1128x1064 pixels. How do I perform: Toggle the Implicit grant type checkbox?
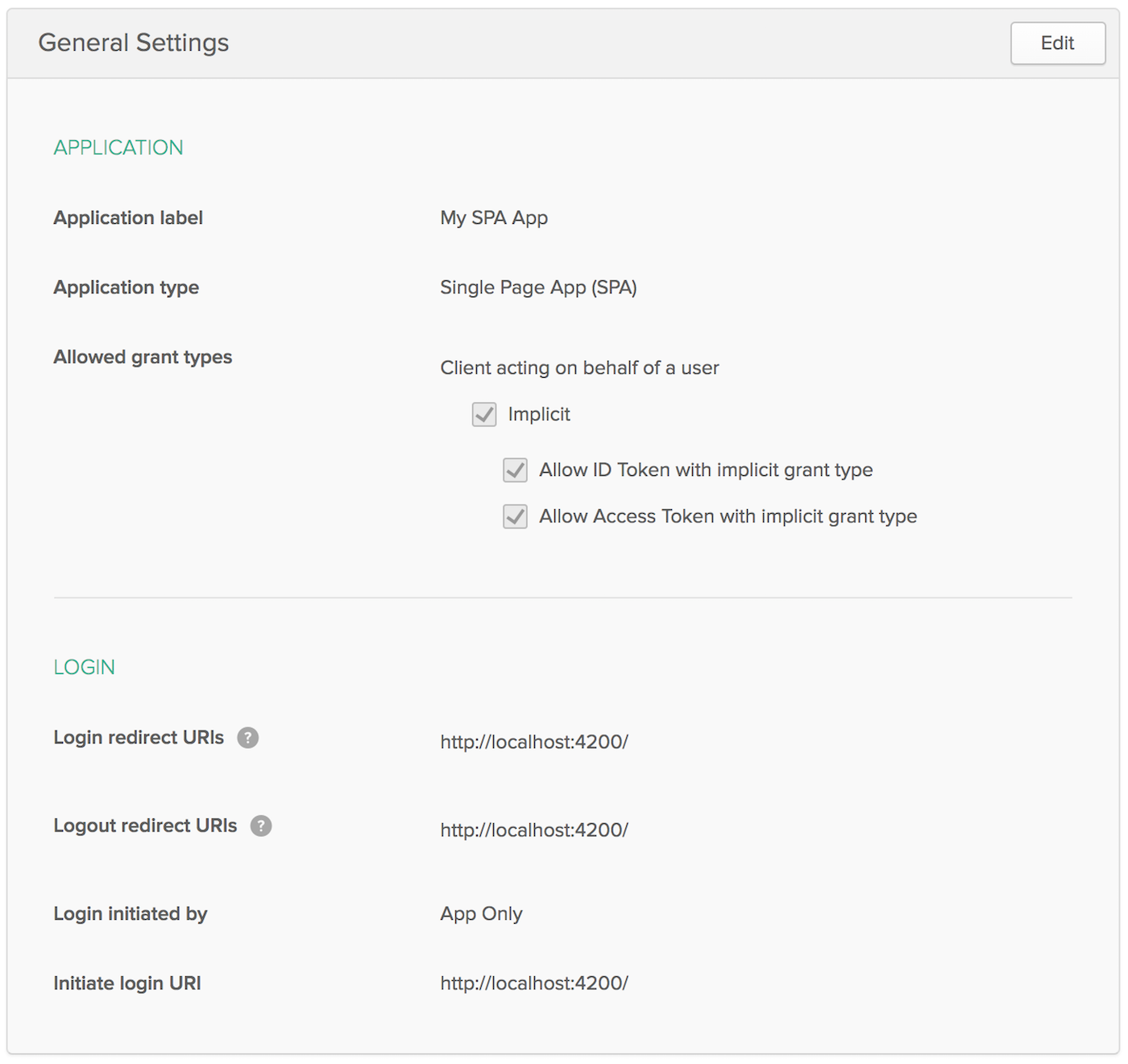484,415
